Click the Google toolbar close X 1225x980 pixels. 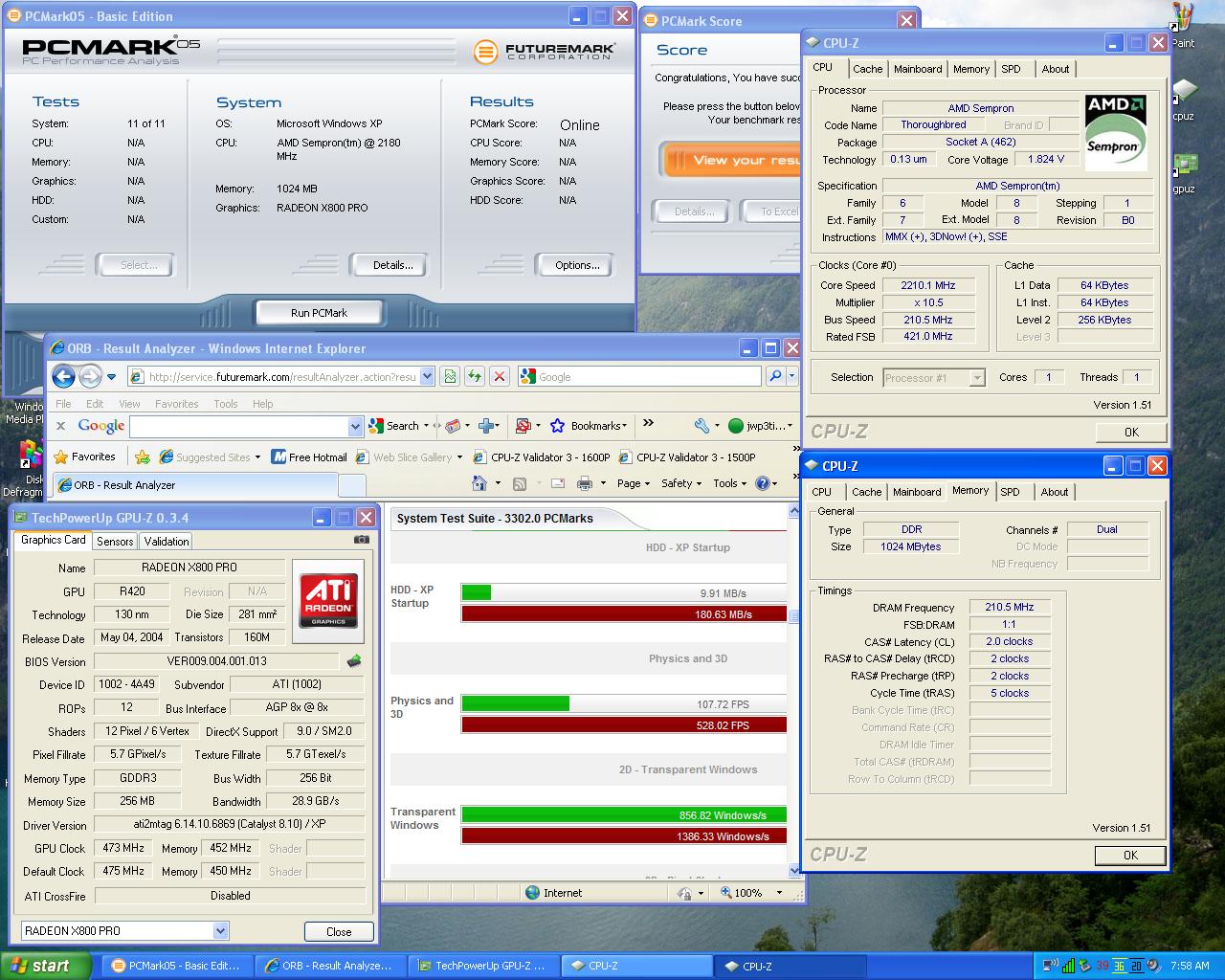(61, 426)
